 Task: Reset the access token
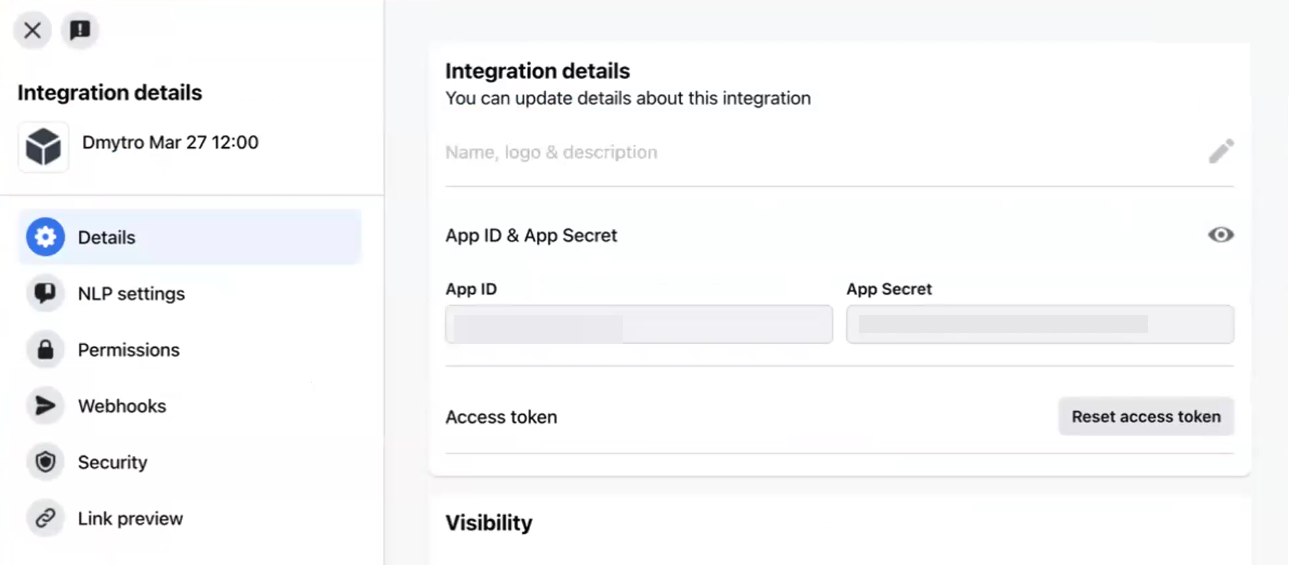point(1146,417)
